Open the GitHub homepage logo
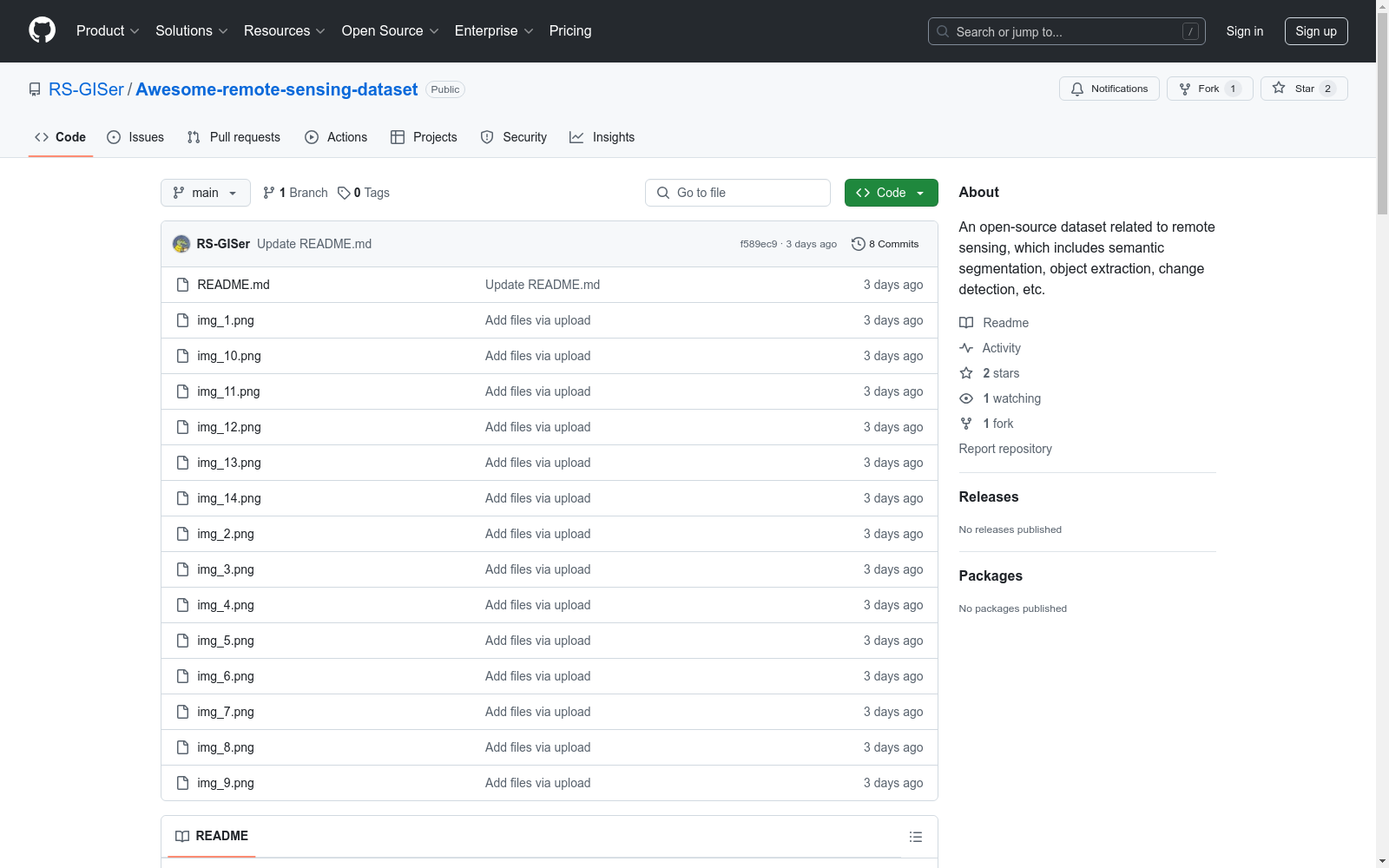Image resolution: width=1389 pixels, height=868 pixels. pos(42,30)
